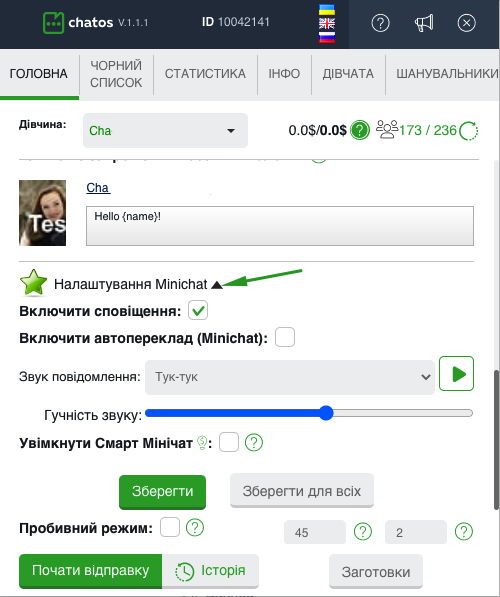
Task: Select the Ukrainian flag language
Action: tap(327, 10)
